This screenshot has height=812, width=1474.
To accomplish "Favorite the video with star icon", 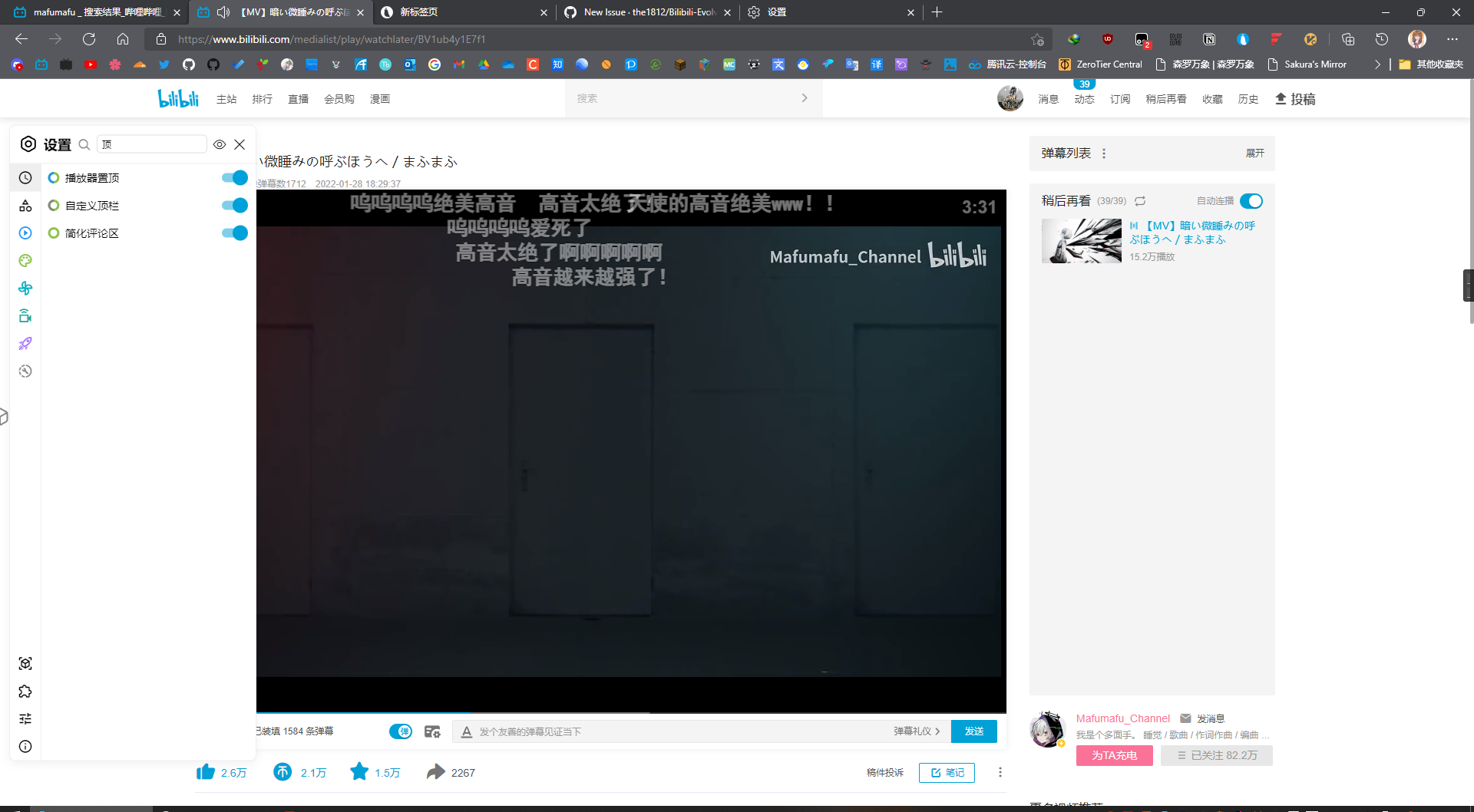I will pyautogui.click(x=359, y=771).
